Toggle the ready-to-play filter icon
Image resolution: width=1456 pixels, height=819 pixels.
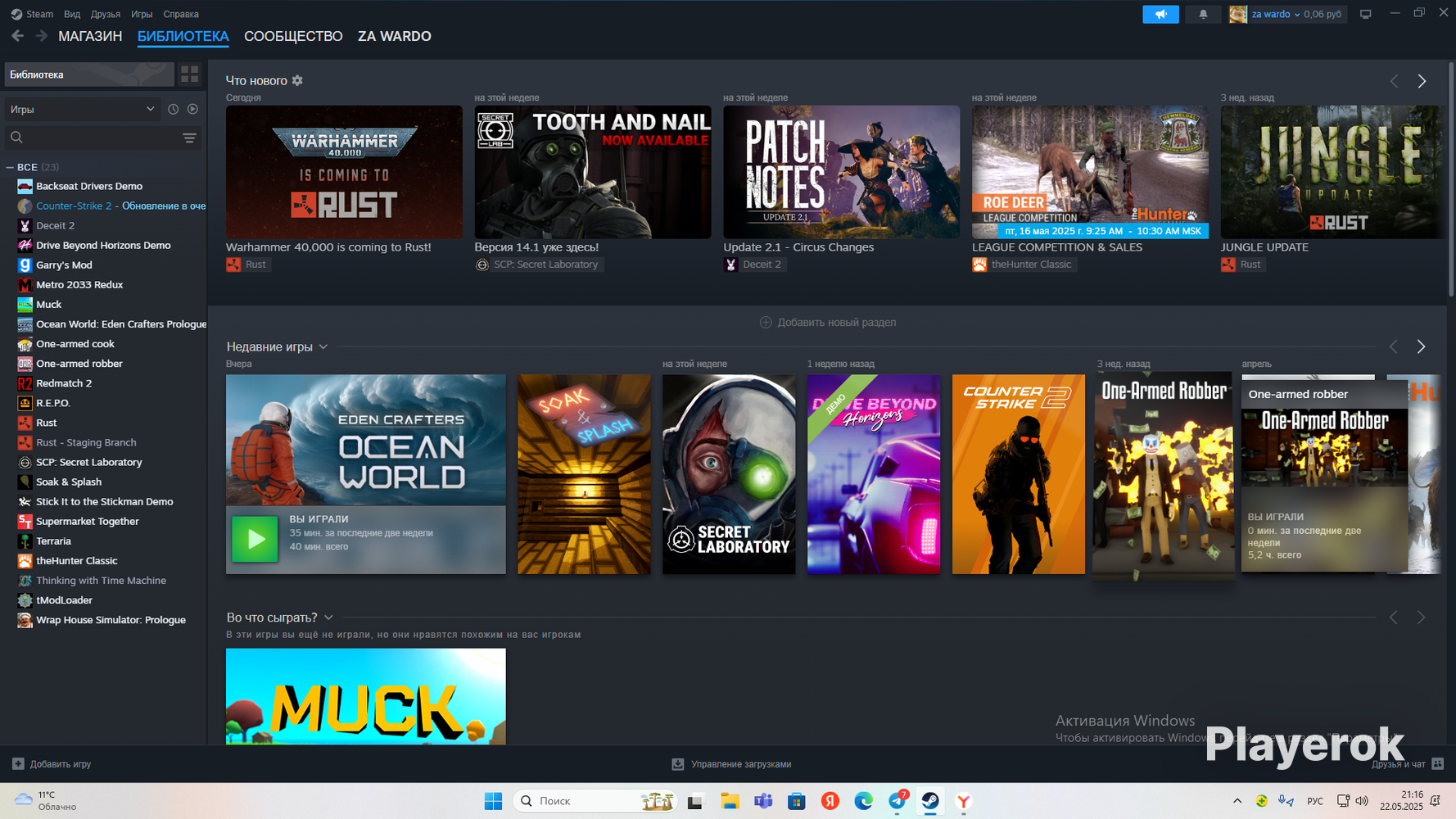[x=192, y=109]
